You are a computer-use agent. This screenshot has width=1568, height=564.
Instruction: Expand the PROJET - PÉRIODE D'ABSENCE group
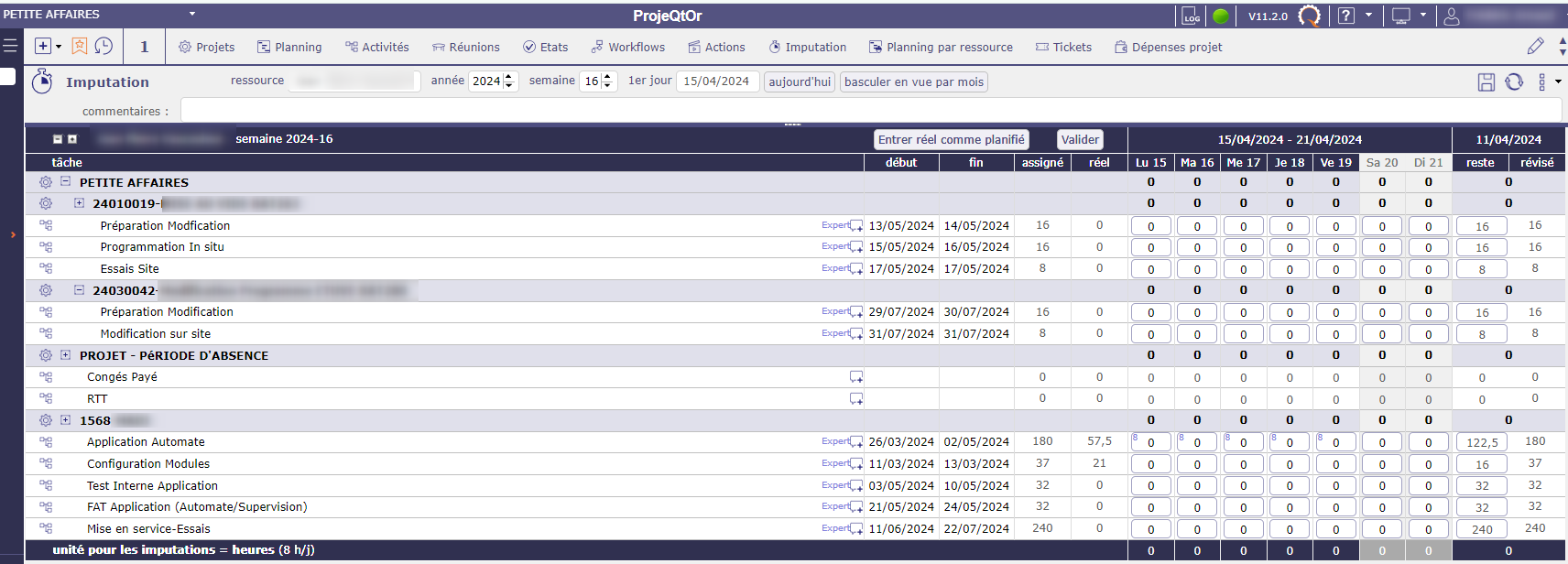(66, 355)
